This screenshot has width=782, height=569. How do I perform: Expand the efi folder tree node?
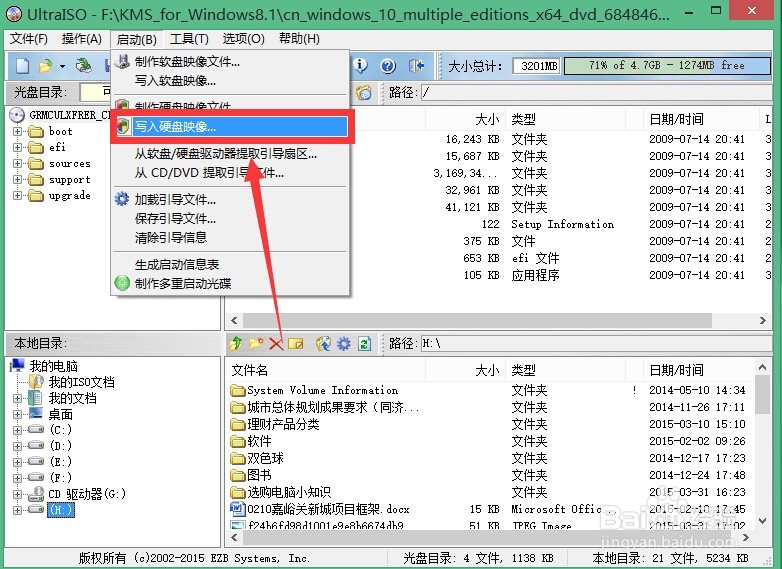17,148
